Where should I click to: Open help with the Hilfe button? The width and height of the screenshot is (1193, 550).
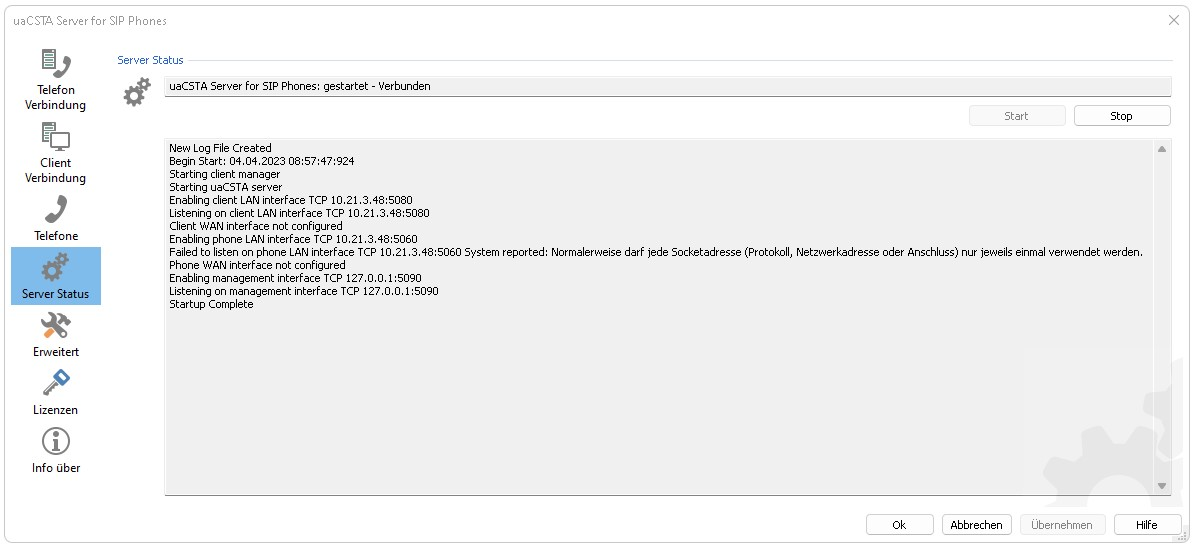coord(1146,525)
